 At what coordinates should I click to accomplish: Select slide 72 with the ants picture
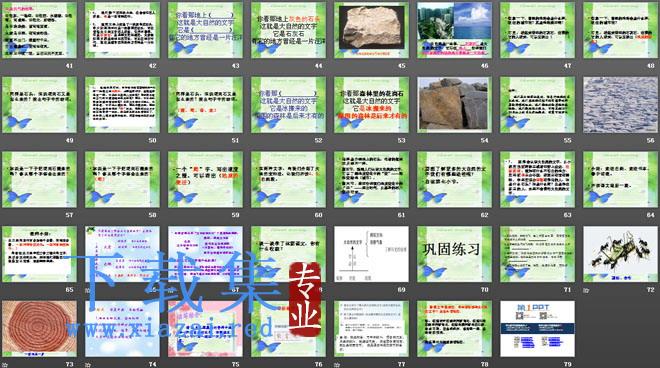click(620, 254)
